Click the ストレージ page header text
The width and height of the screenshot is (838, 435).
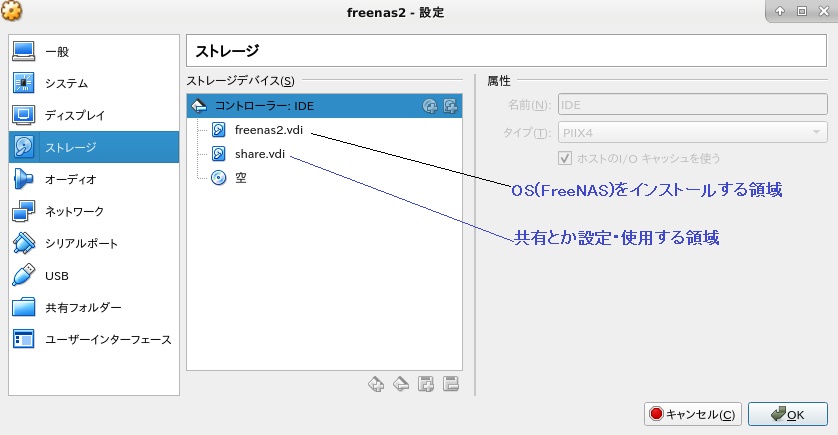point(227,51)
